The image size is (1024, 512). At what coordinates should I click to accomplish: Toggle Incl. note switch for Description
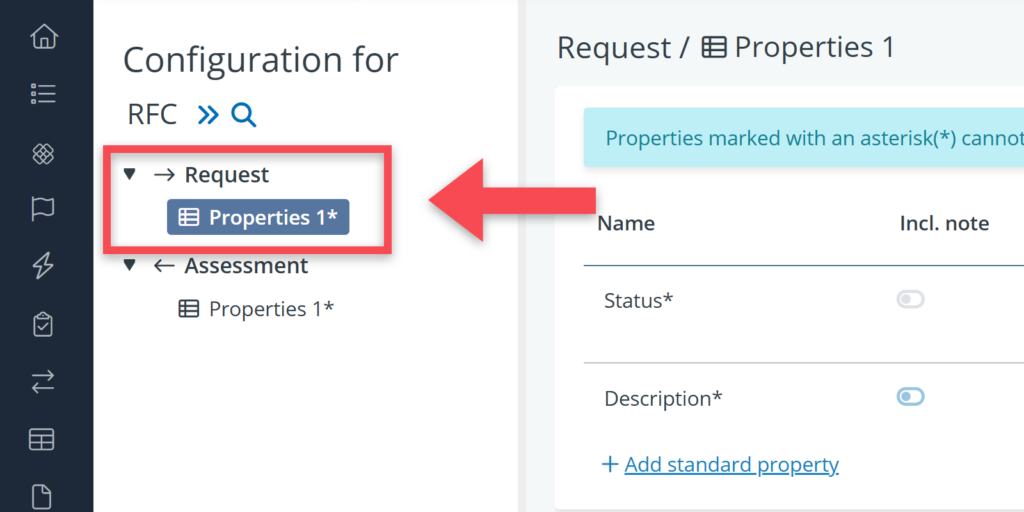[x=910, y=397]
